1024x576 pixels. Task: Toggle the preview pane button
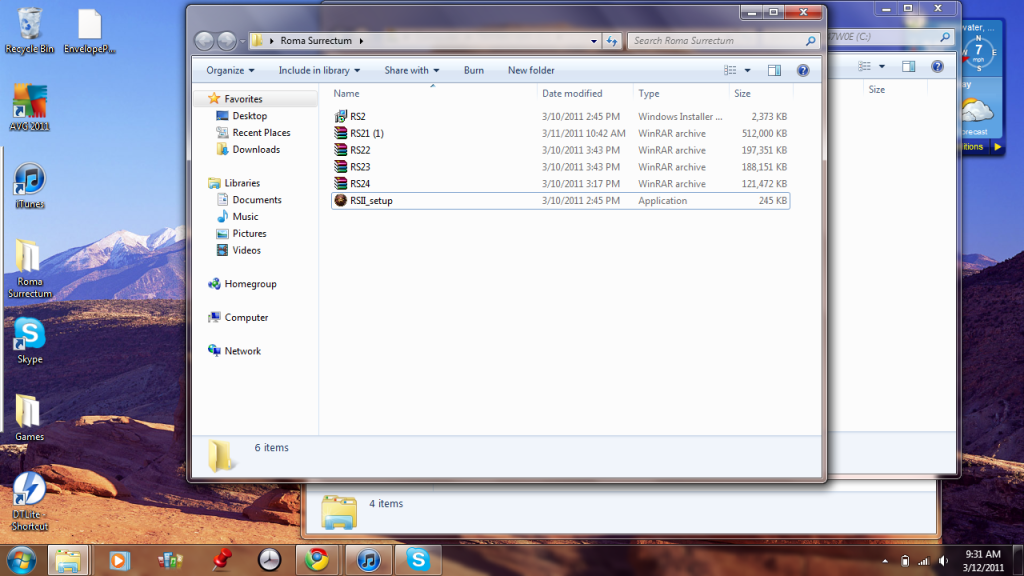point(774,71)
